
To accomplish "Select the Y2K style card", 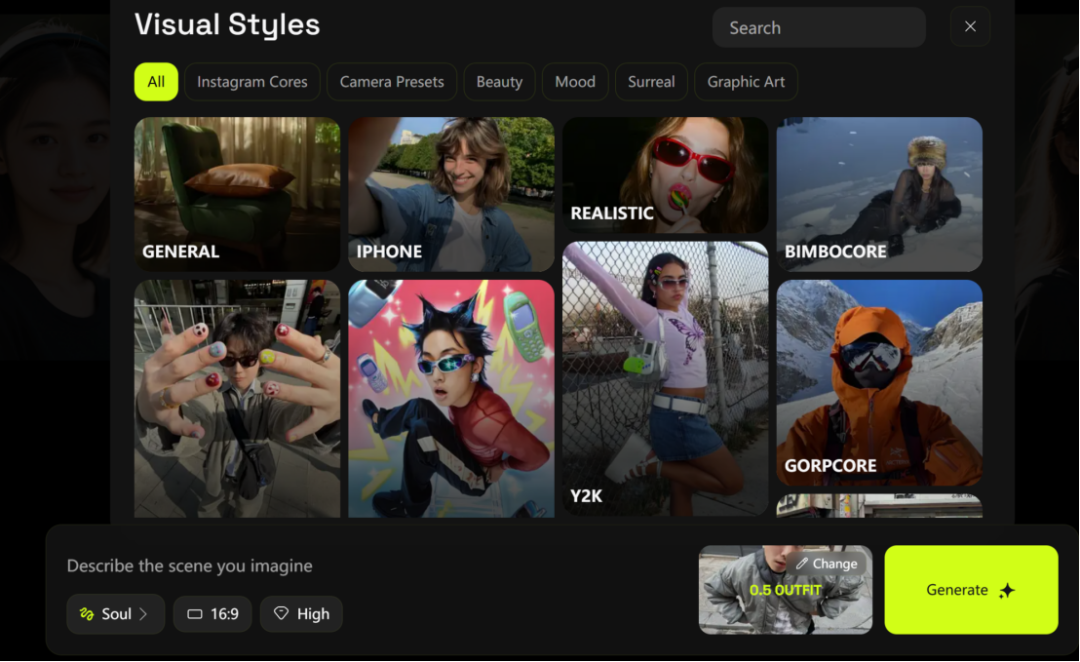I will tap(665, 378).
